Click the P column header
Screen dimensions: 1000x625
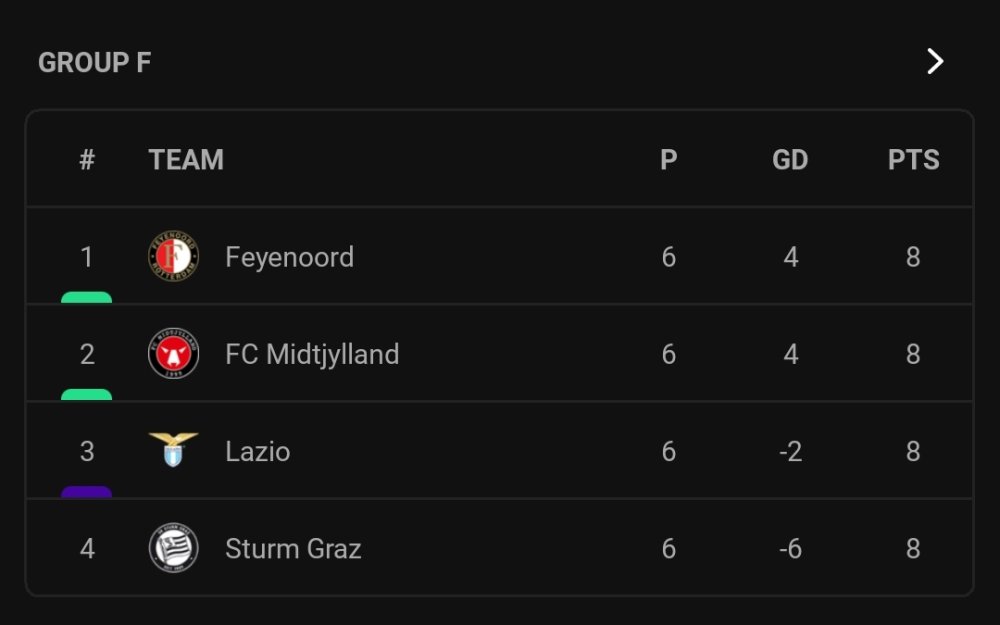point(669,160)
